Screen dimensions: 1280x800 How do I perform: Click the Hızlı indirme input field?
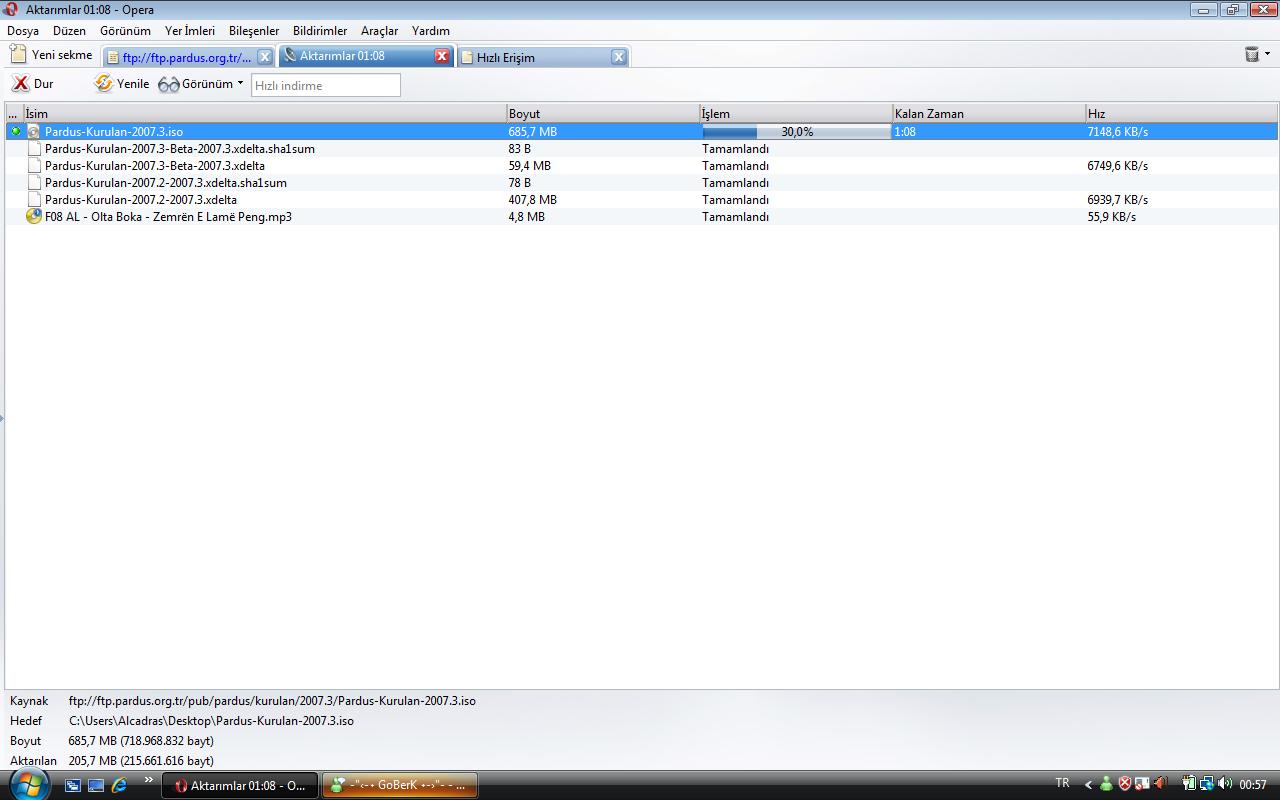[326, 85]
